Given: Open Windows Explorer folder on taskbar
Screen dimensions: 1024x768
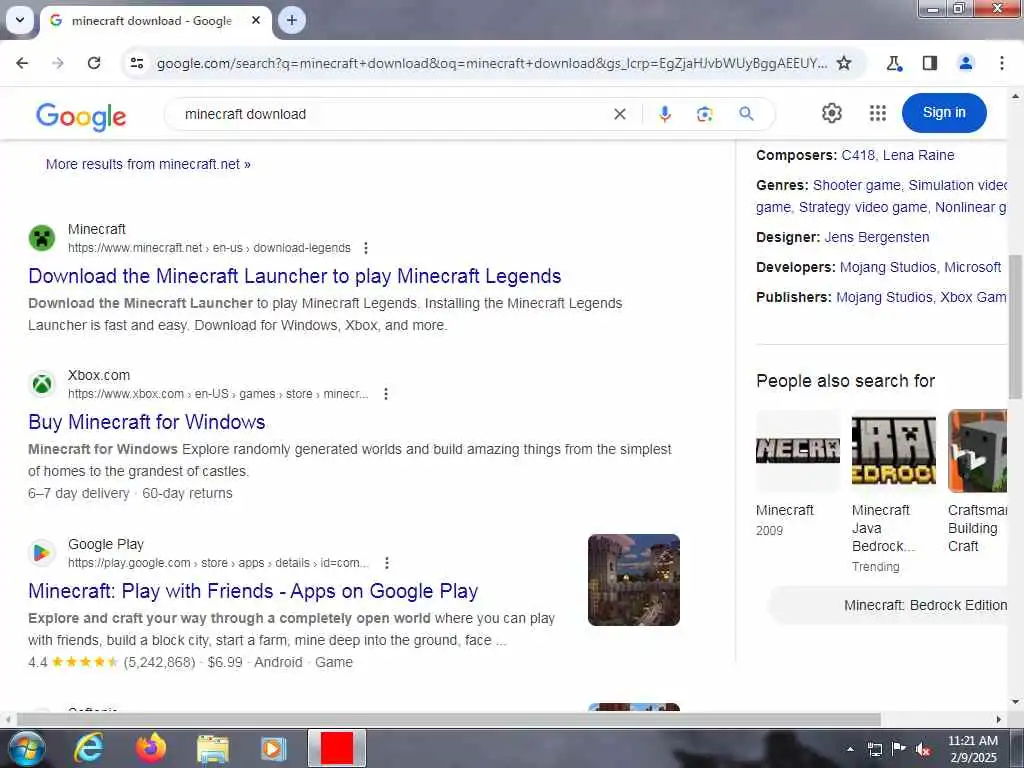Looking at the screenshot, I should [x=213, y=749].
